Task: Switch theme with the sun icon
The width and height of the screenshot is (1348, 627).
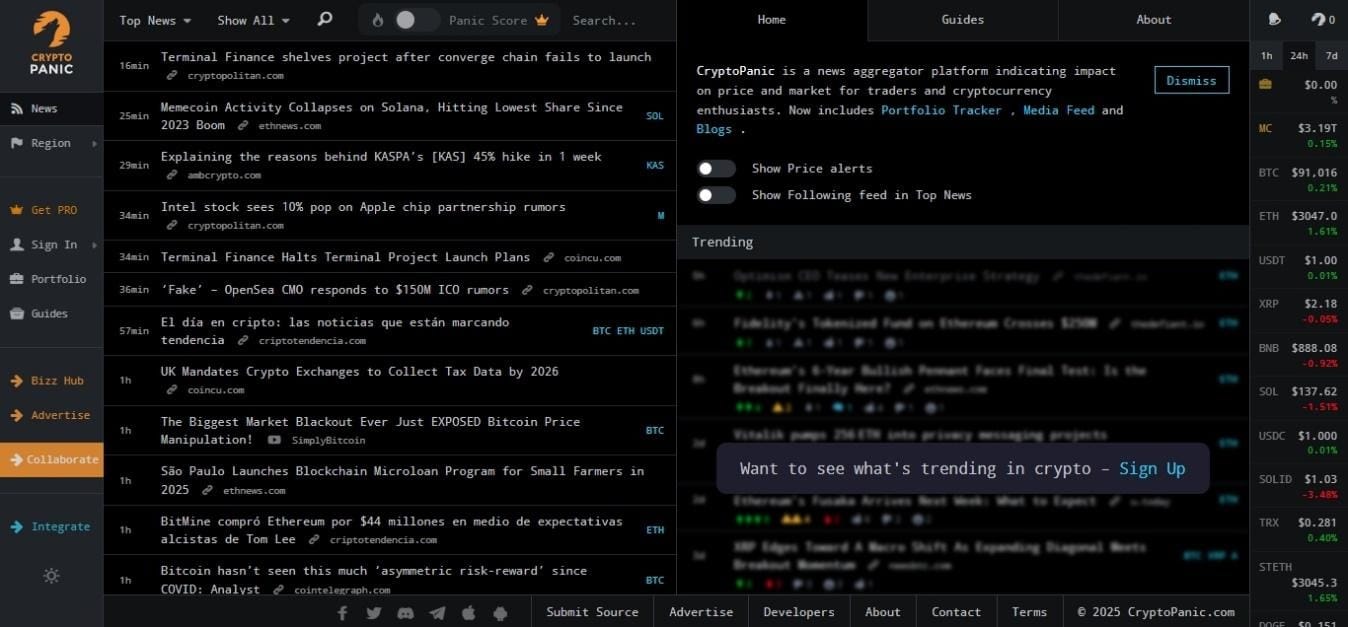Action: click(x=51, y=575)
